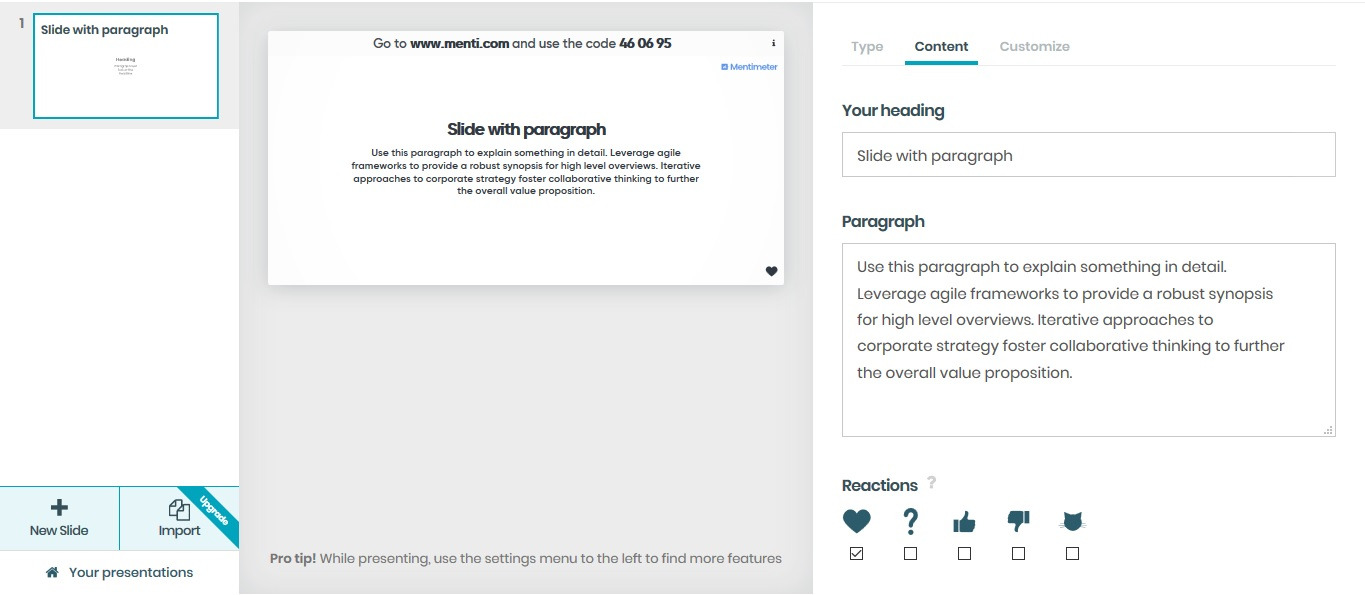Click the thumbs down reaction icon

click(x=1018, y=521)
